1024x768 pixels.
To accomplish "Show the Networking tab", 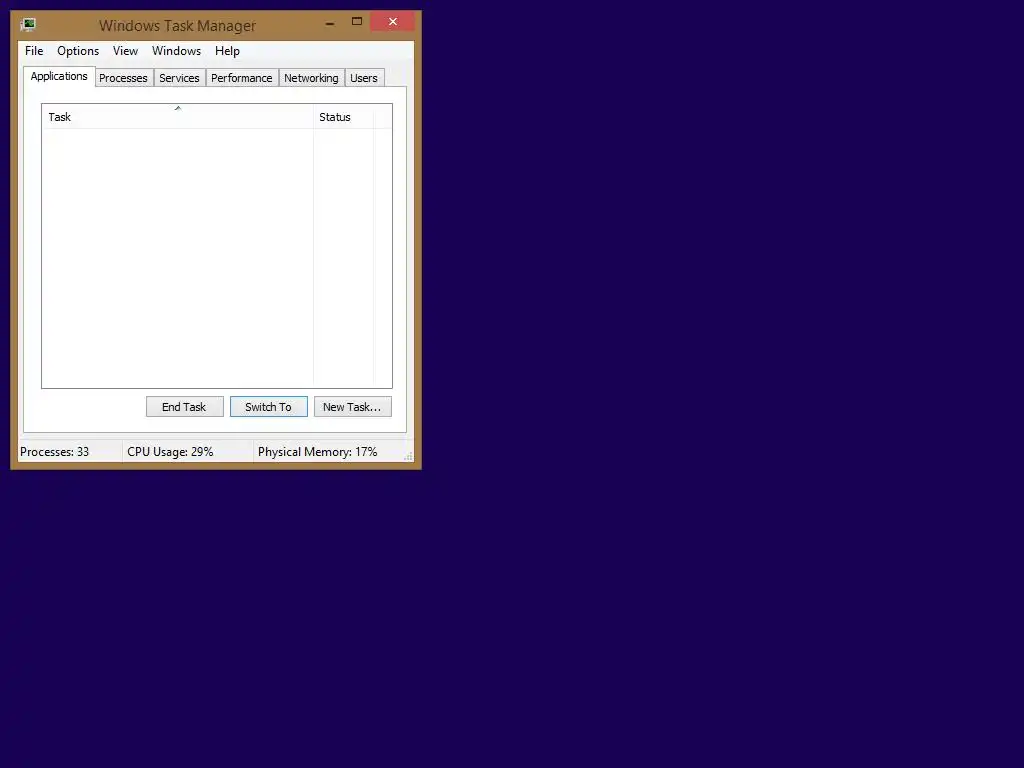I will [x=312, y=78].
